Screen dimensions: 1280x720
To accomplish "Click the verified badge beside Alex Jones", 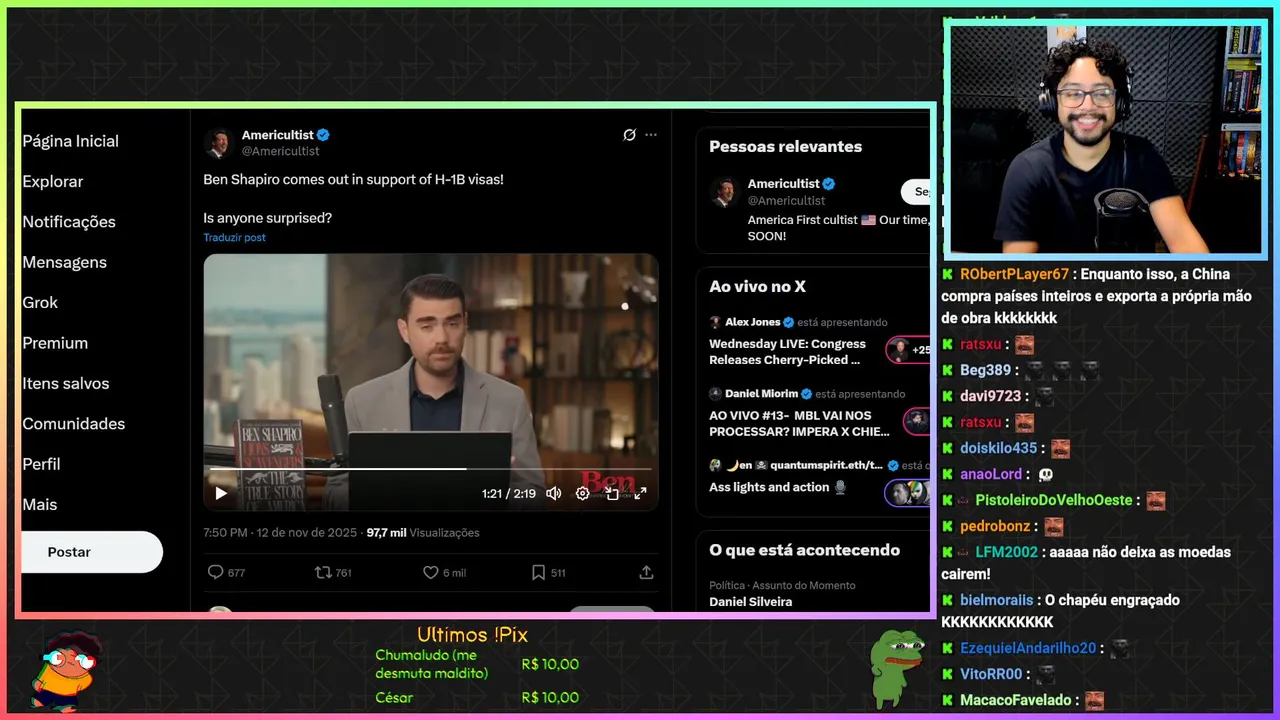I will click(789, 322).
